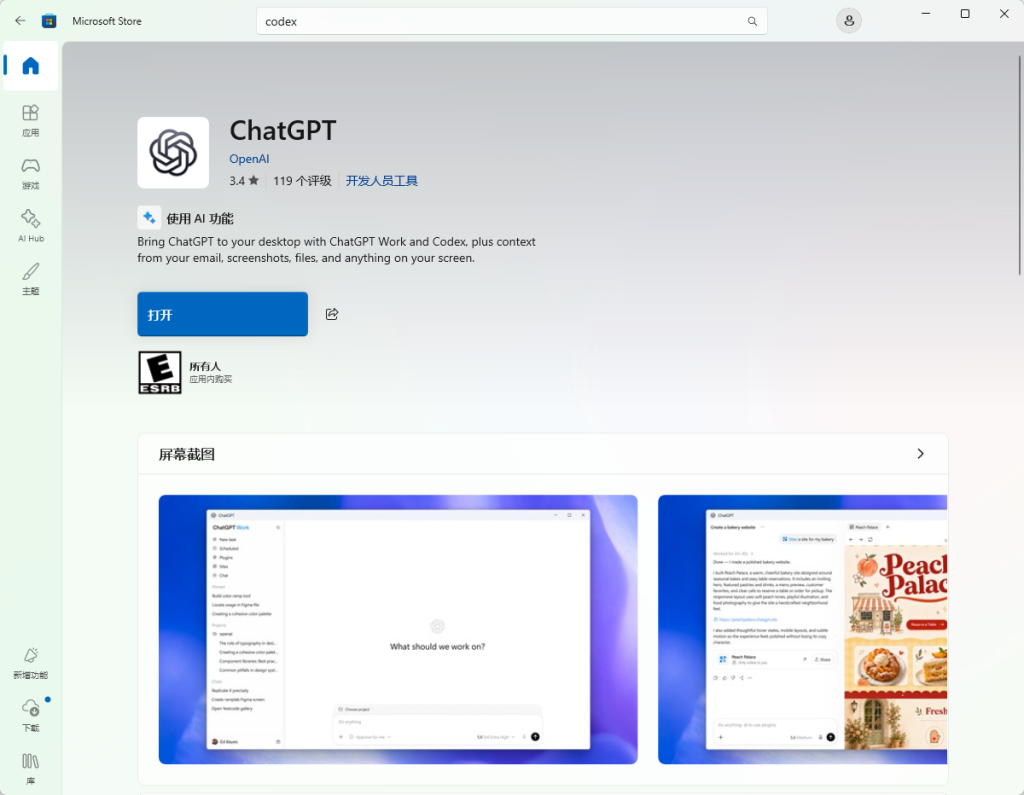
Task: Click the 所有人 rating text
Action: [205, 366]
